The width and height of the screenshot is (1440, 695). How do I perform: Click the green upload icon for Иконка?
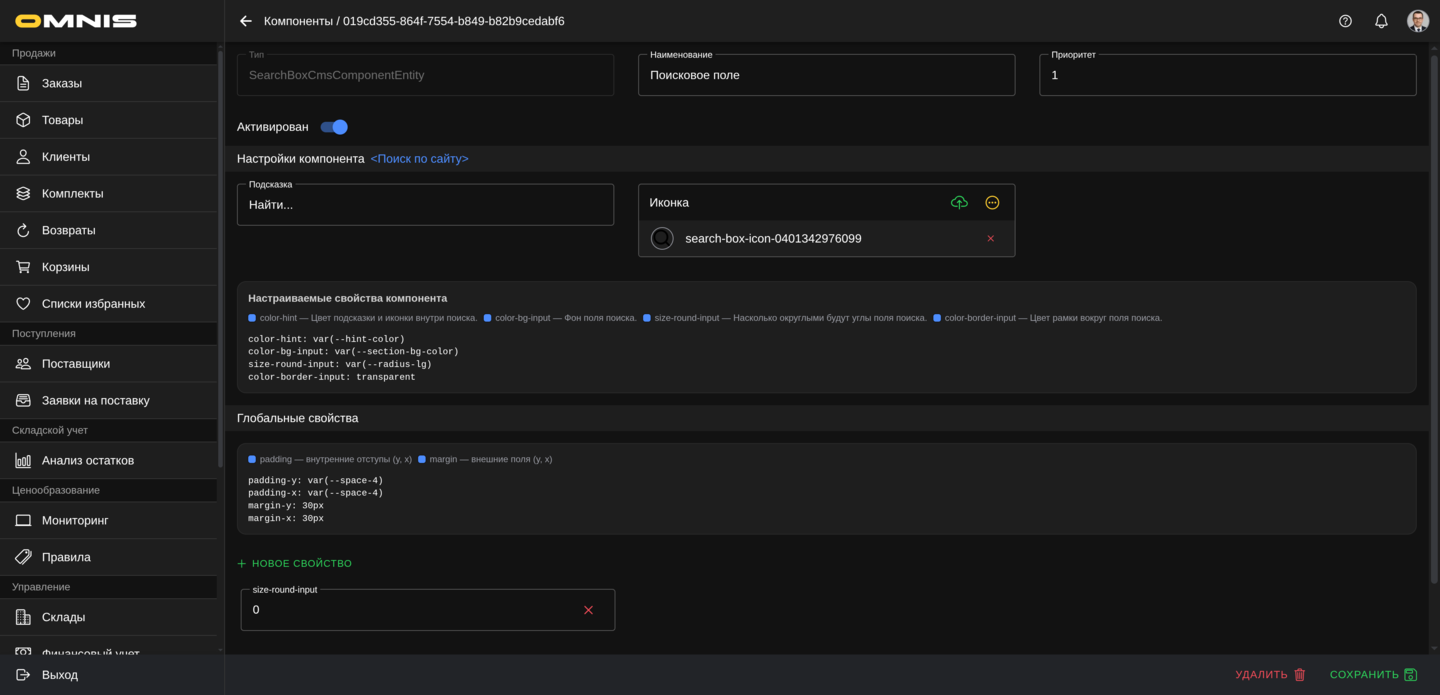[x=959, y=203]
